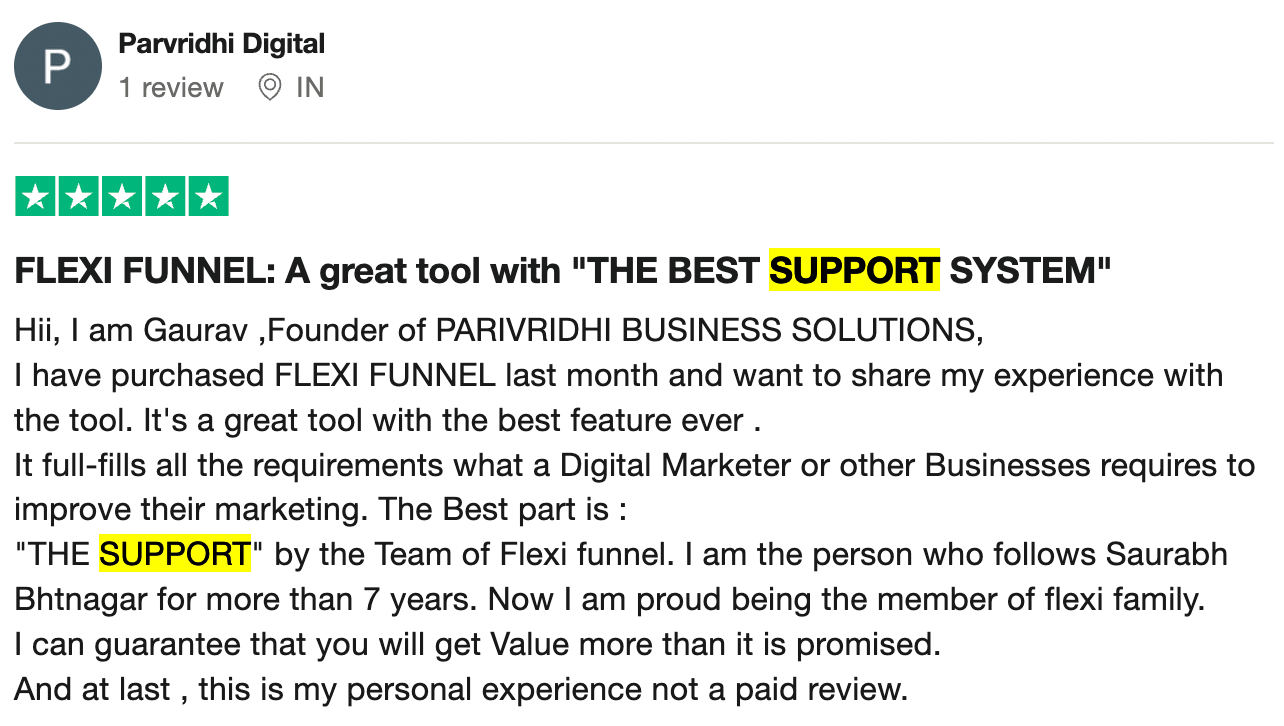
Task: Click the third green rating star
Action: point(122,196)
